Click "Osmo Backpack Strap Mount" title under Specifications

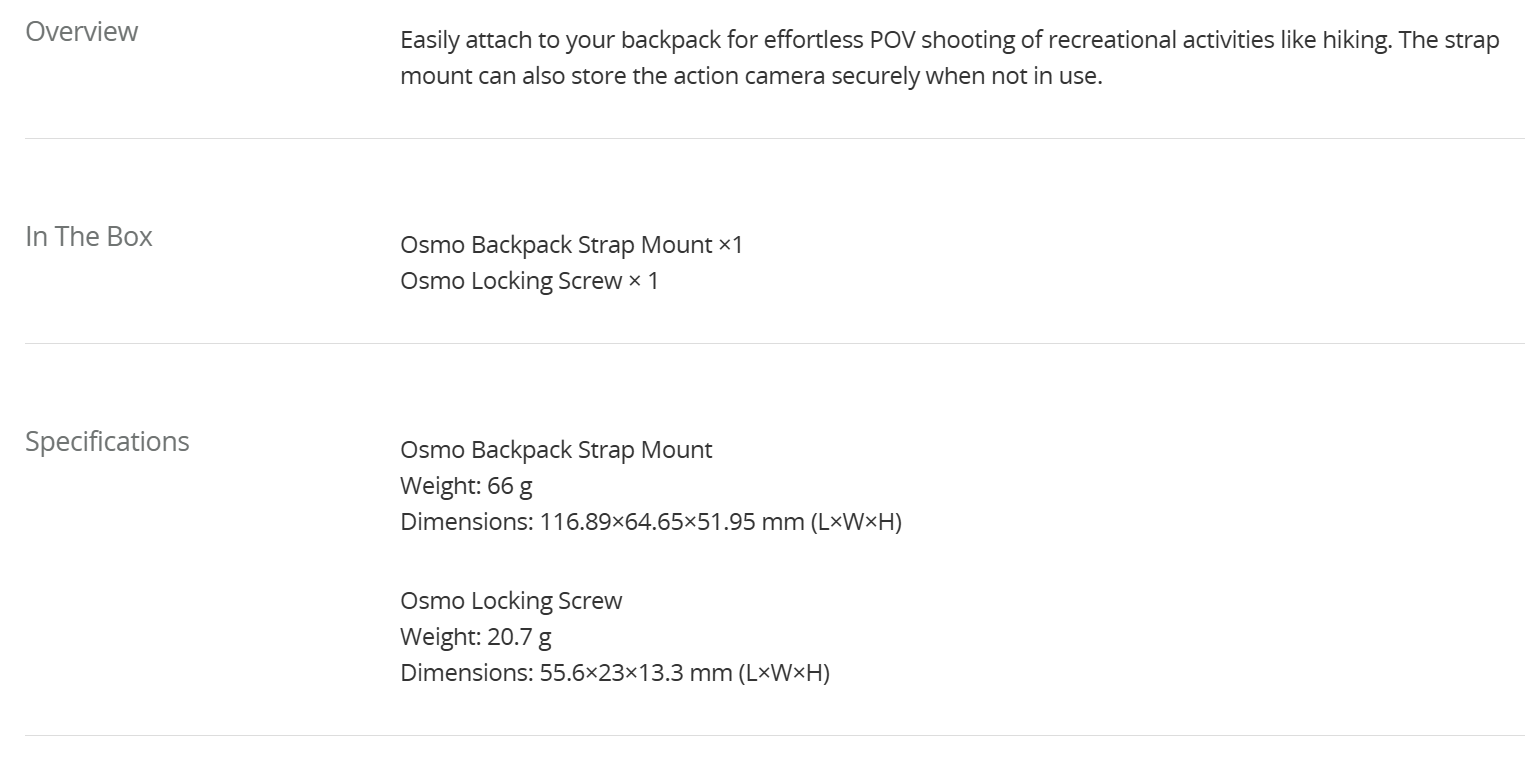coord(556,450)
